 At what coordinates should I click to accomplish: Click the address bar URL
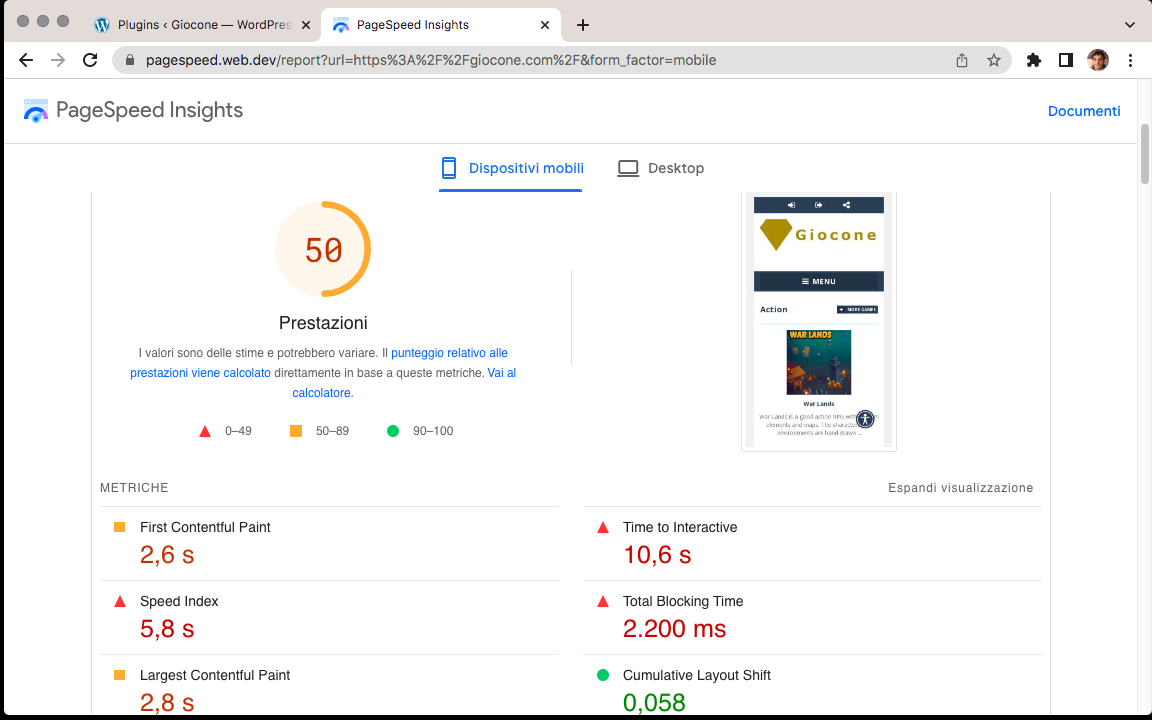431,60
